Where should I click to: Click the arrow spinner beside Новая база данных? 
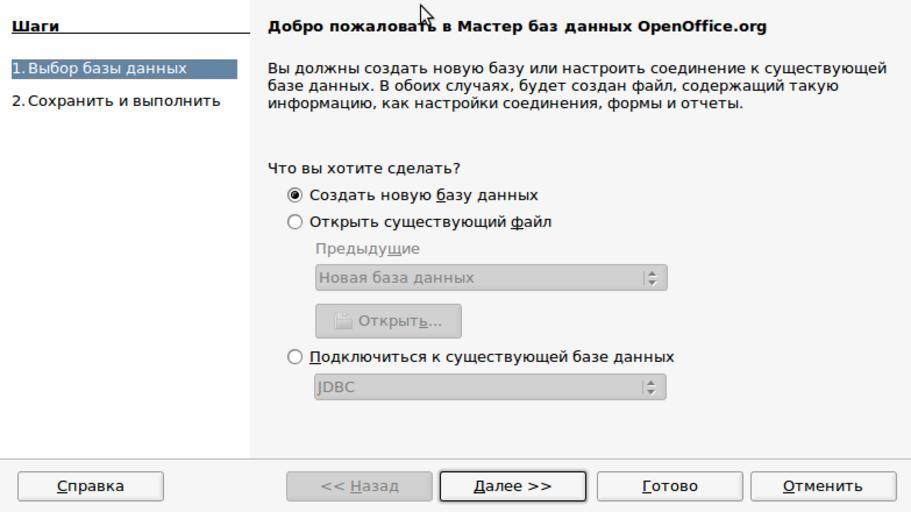653,278
